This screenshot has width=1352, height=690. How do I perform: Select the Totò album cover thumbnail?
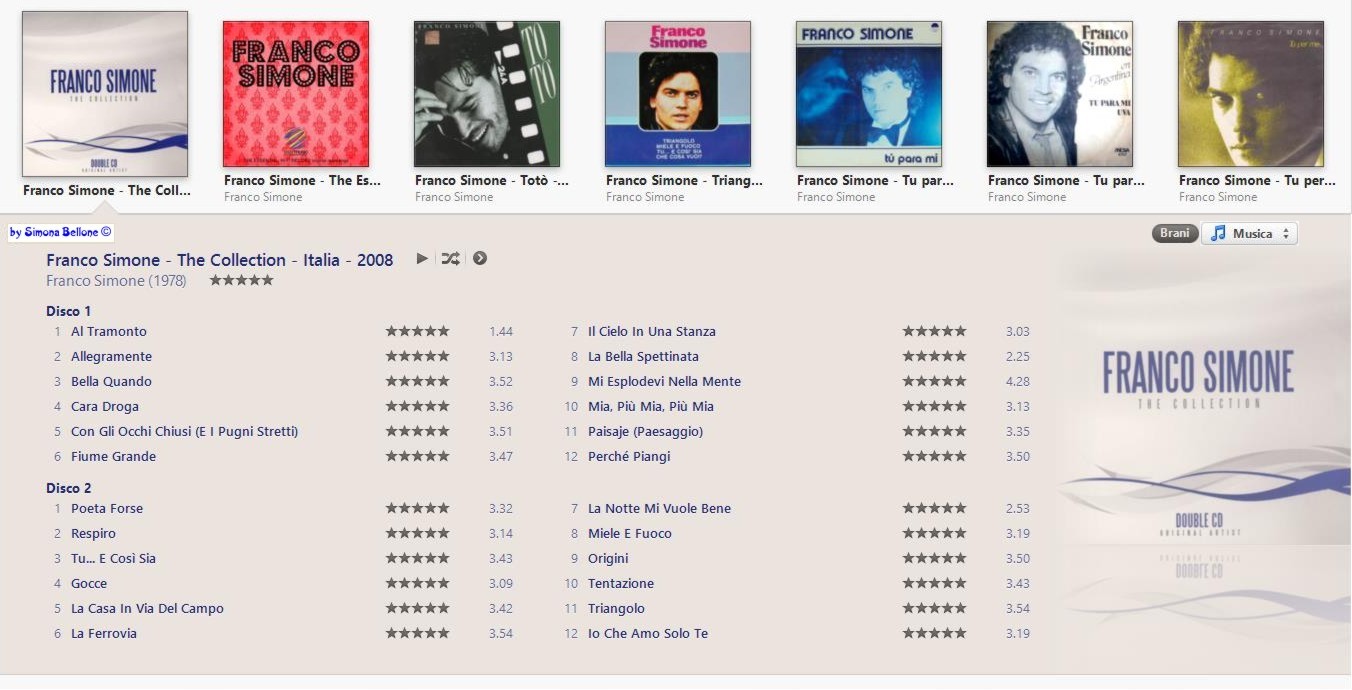(x=487, y=94)
